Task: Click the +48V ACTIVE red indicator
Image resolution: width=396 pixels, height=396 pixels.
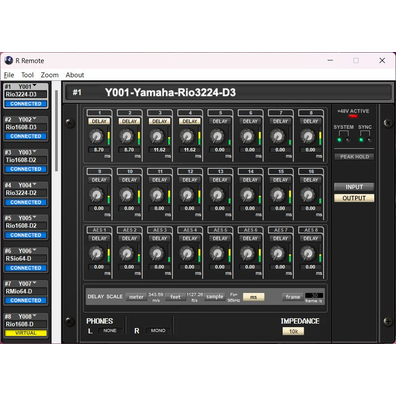Action: coord(353,116)
